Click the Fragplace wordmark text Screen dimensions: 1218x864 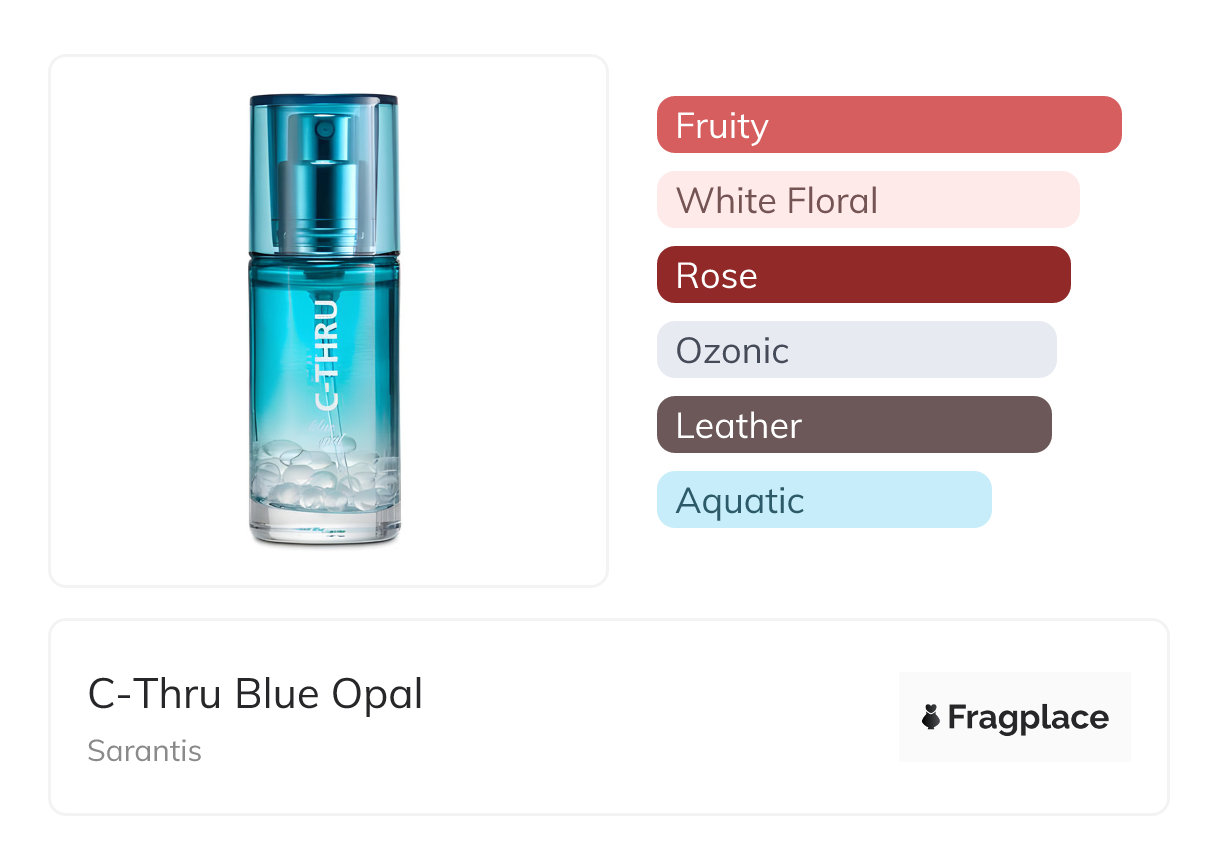click(x=1027, y=717)
